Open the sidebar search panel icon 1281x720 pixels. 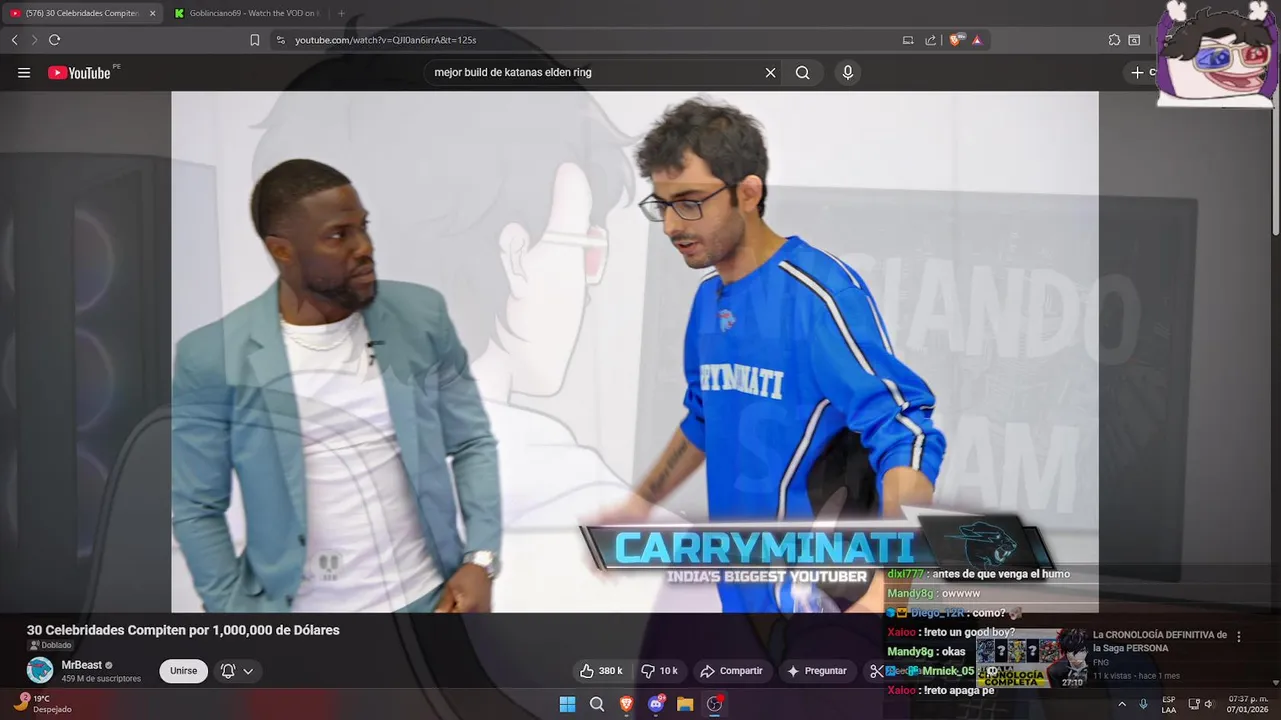point(1134,40)
